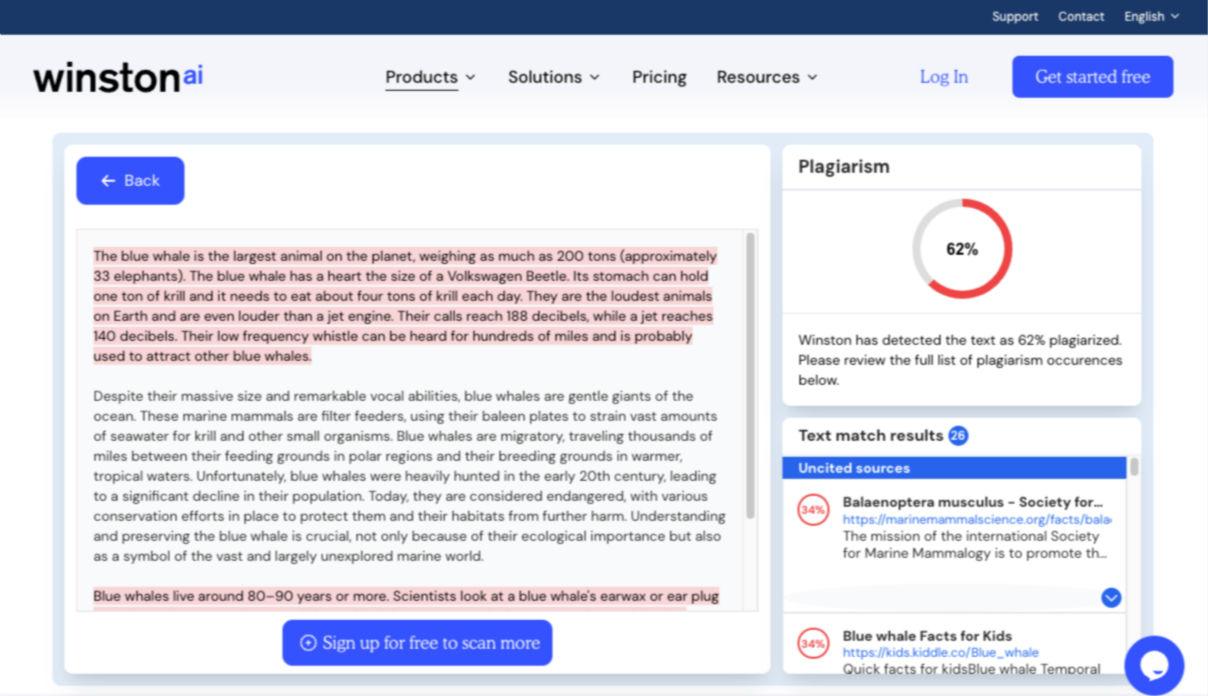Click the Get started free button

pyautogui.click(x=1092, y=77)
